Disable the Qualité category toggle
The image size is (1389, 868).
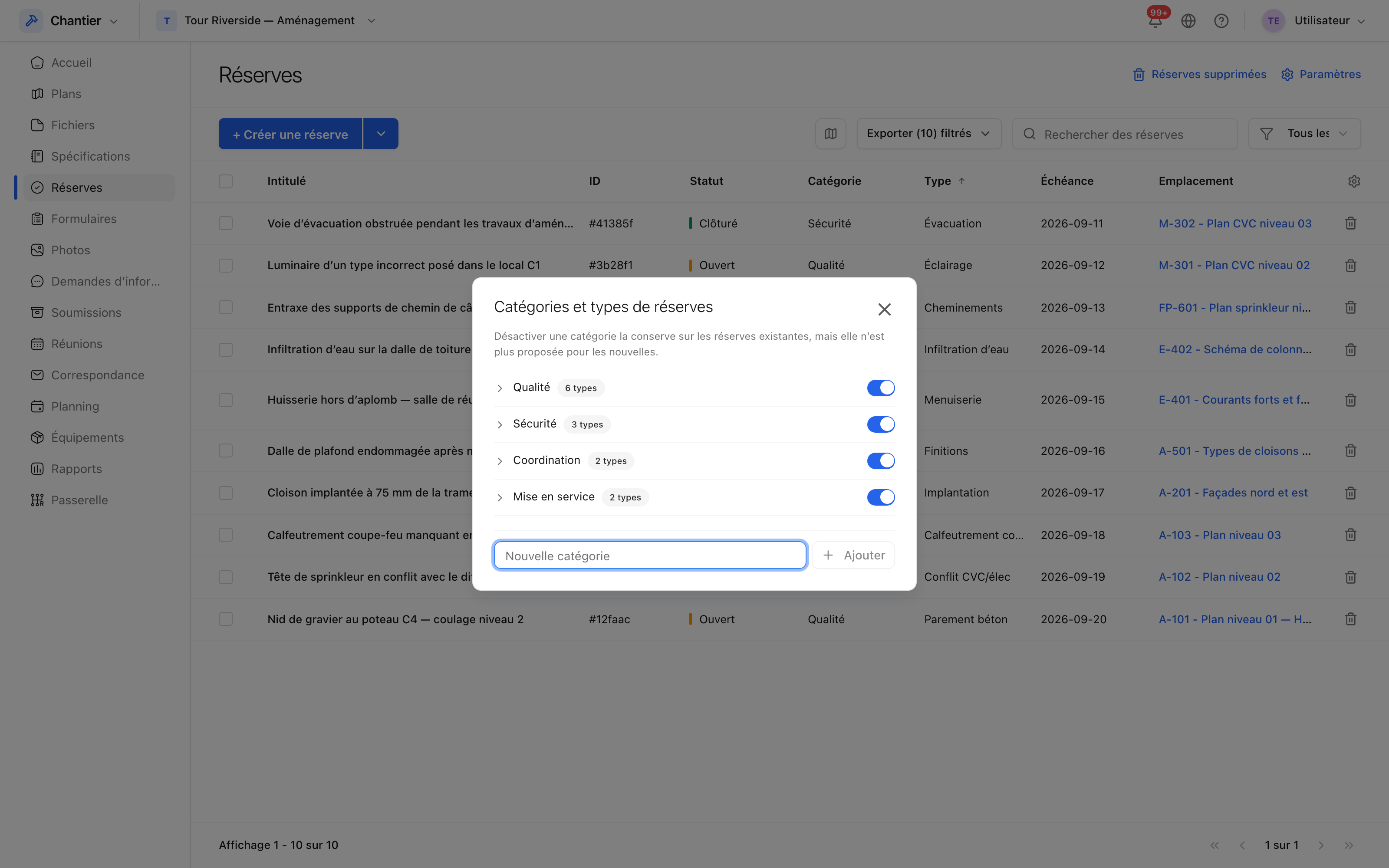880,388
